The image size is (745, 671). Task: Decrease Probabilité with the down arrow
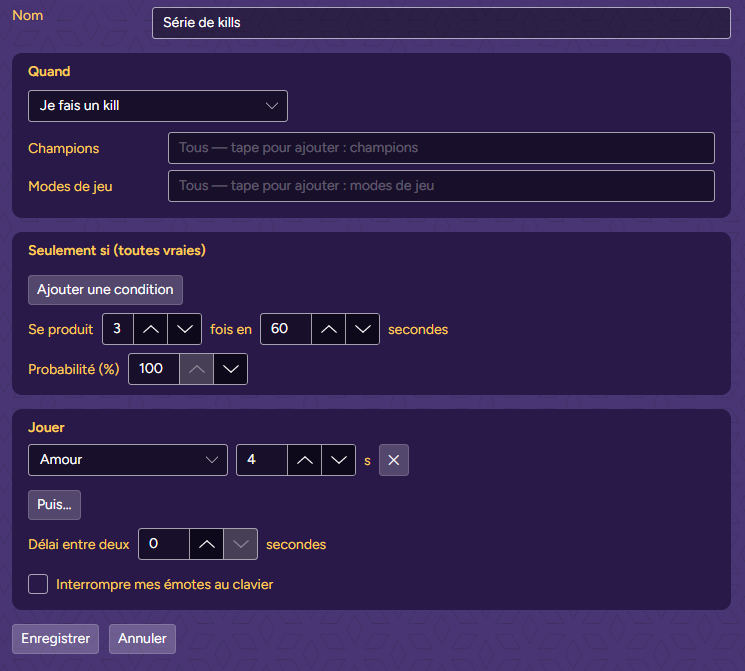230,369
